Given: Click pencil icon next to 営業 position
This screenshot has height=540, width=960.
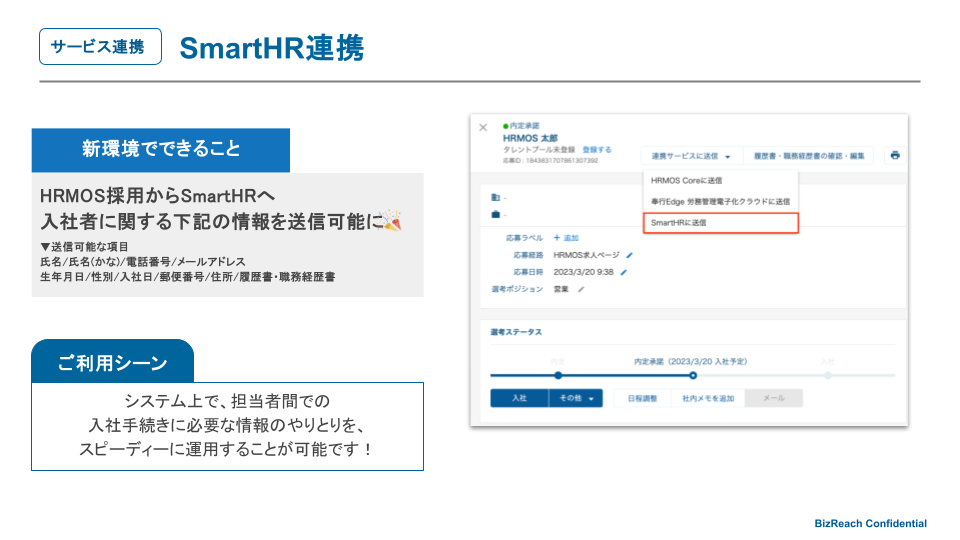Looking at the screenshot, I should [x=581, y=289].
